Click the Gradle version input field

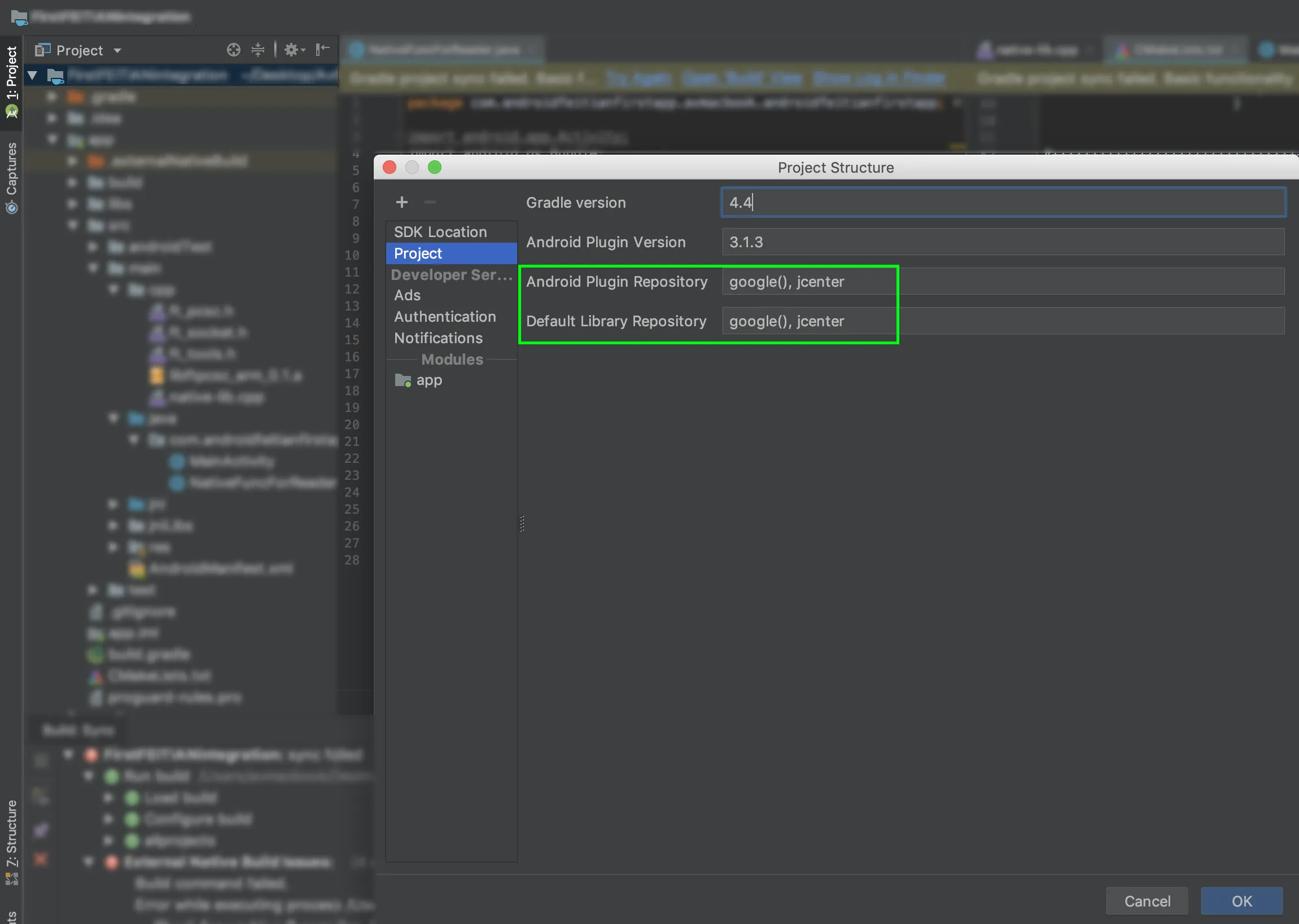tap(1002, 203)
